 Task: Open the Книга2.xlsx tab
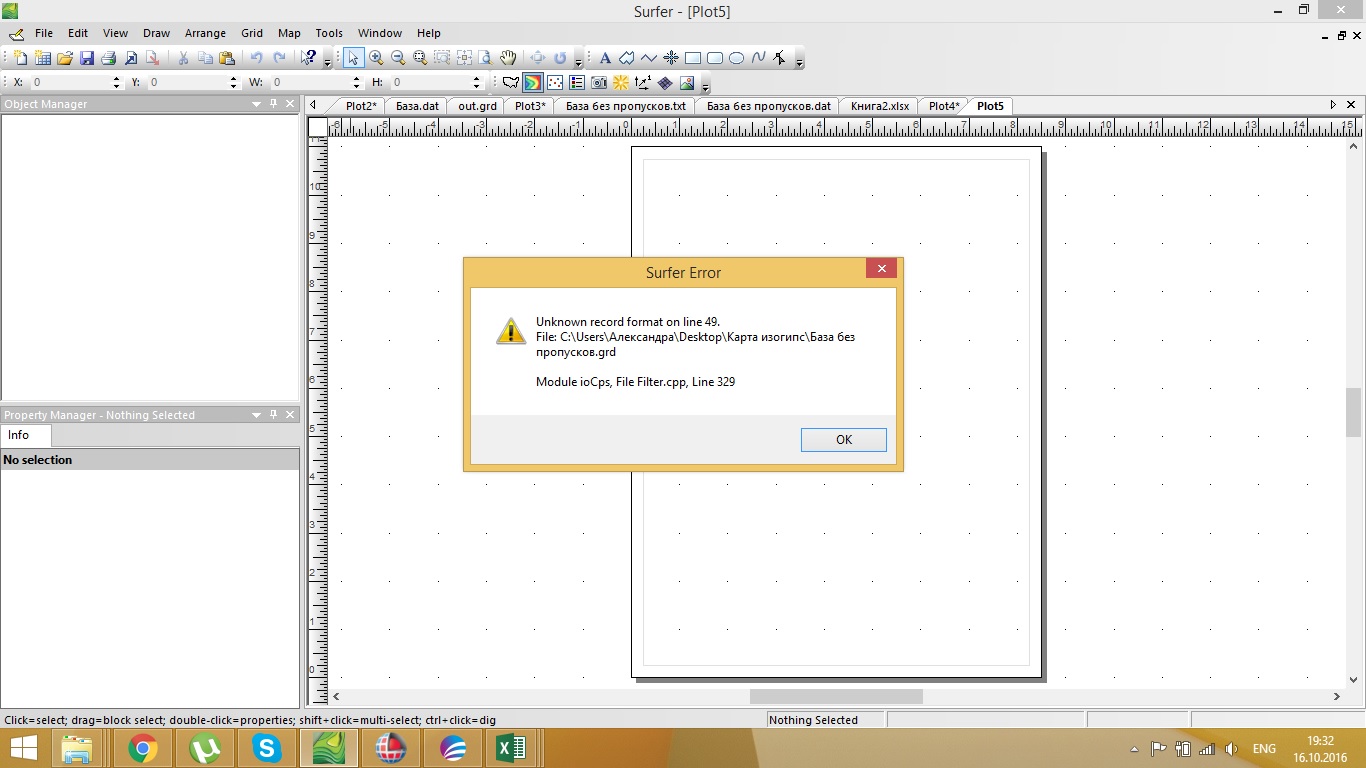pos(880,106)
